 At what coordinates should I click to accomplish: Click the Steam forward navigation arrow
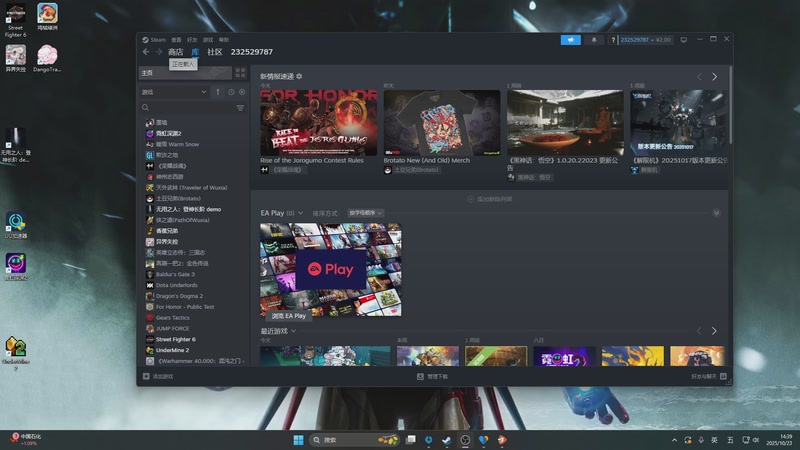click(159, 52)
